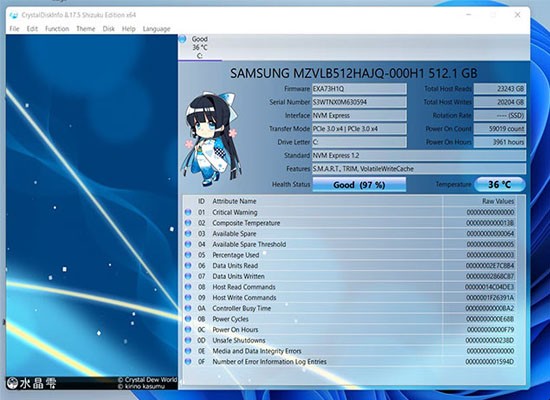This screenshot has height=400, width=550.
Task: Click the Power On Count value 59019 count
Action: [x=500, y=129]
